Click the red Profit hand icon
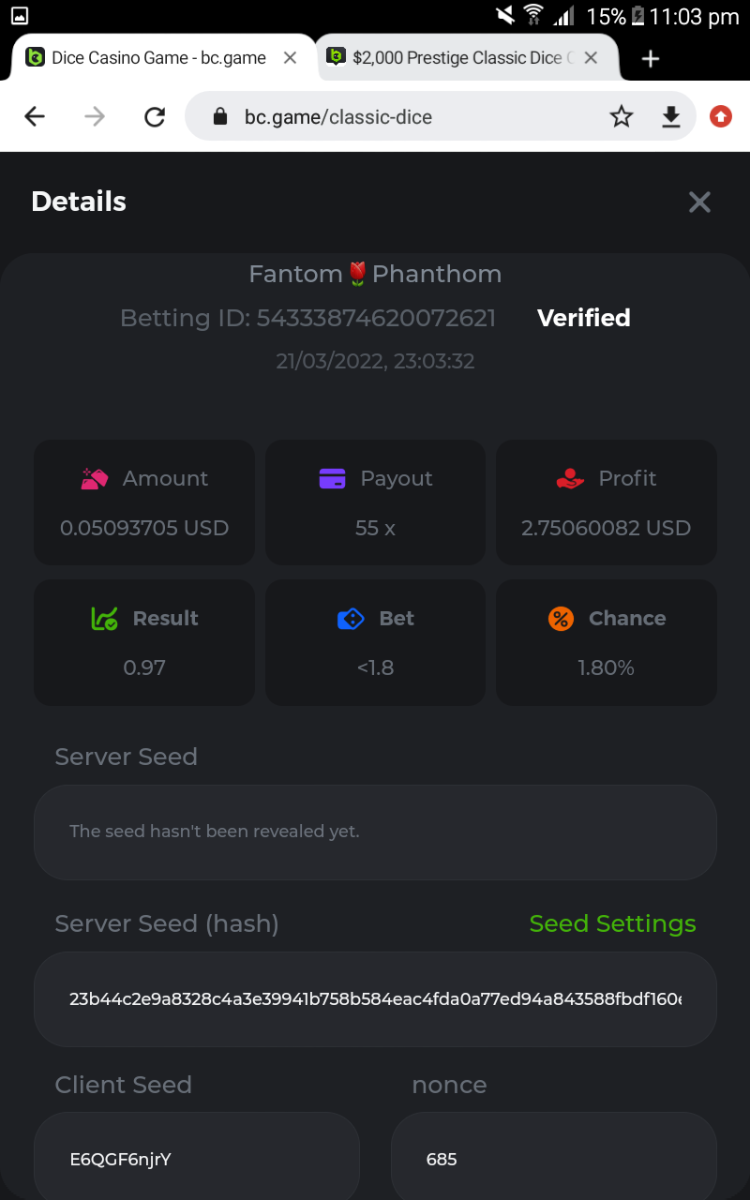The width and height of the screenshot is (750, 1200). pos(570,479)
